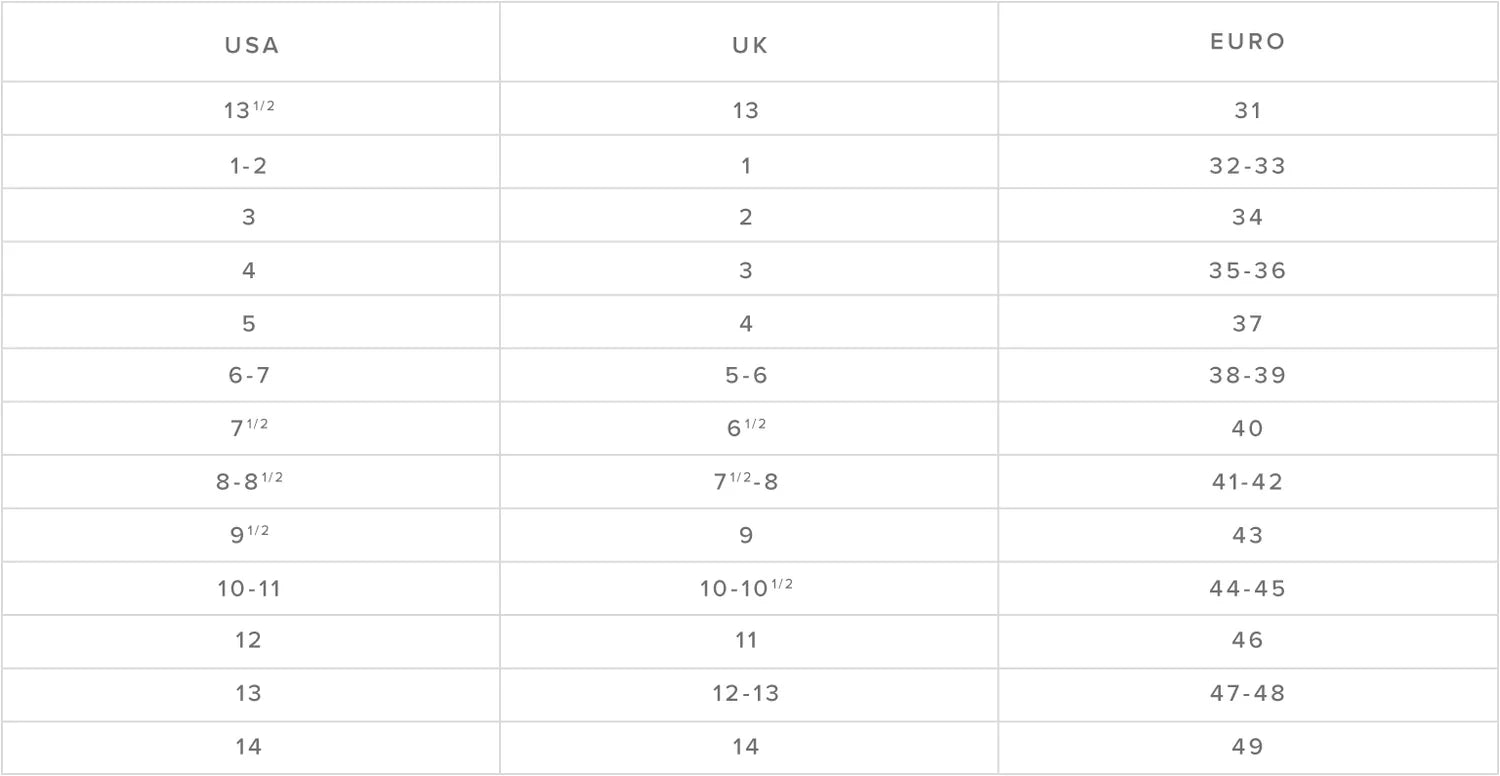Select USA size 13½ cell

pos(249,110)
